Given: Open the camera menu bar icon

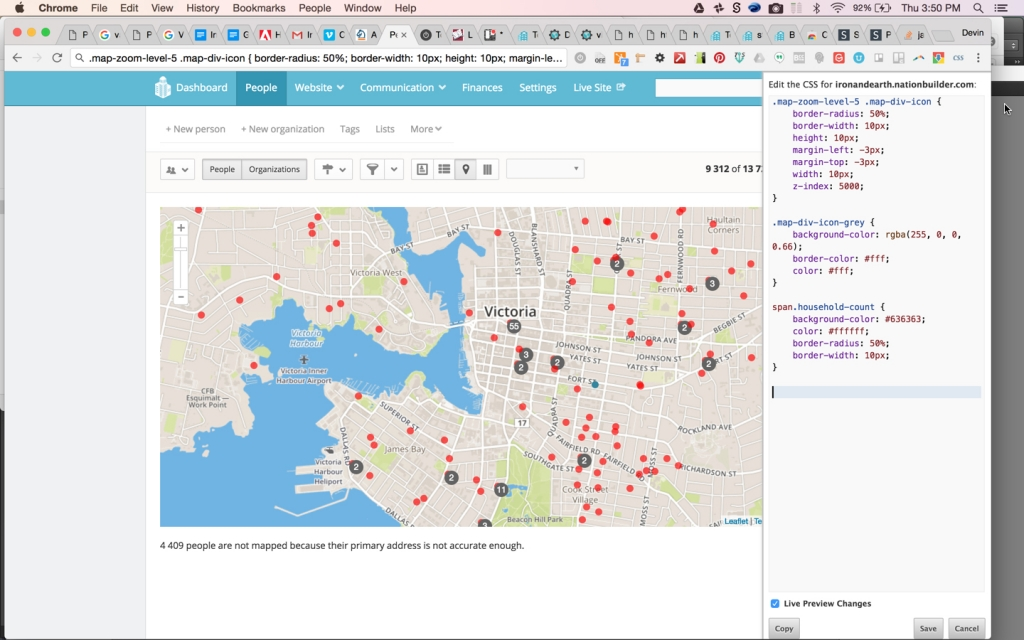Looking at the screenshot, I should tap(775, 8).
